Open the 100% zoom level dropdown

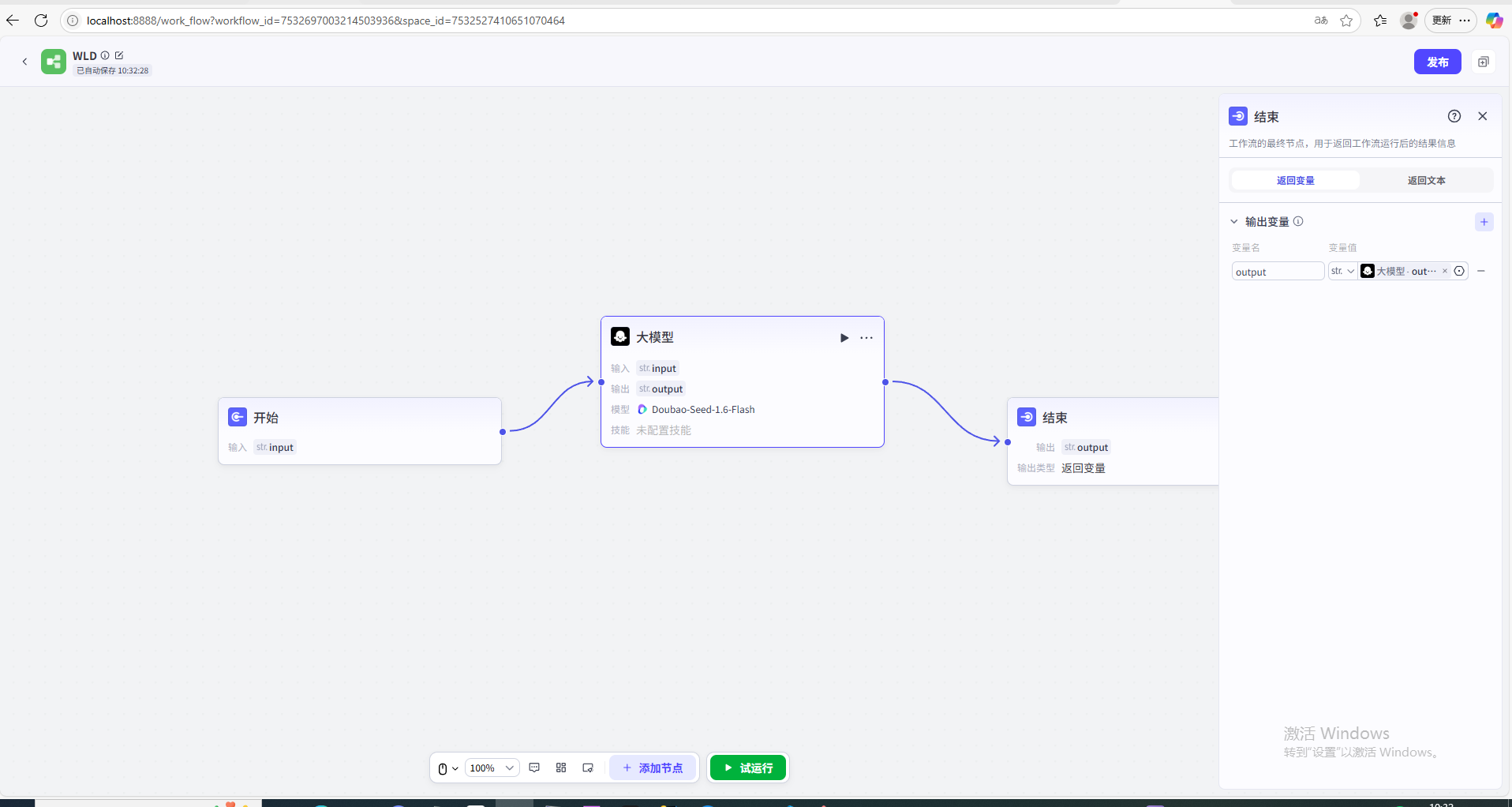point(491,768)
